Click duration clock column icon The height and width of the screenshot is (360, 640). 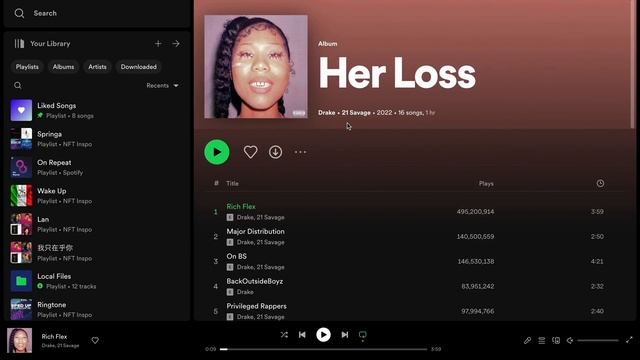click(600, 183)
